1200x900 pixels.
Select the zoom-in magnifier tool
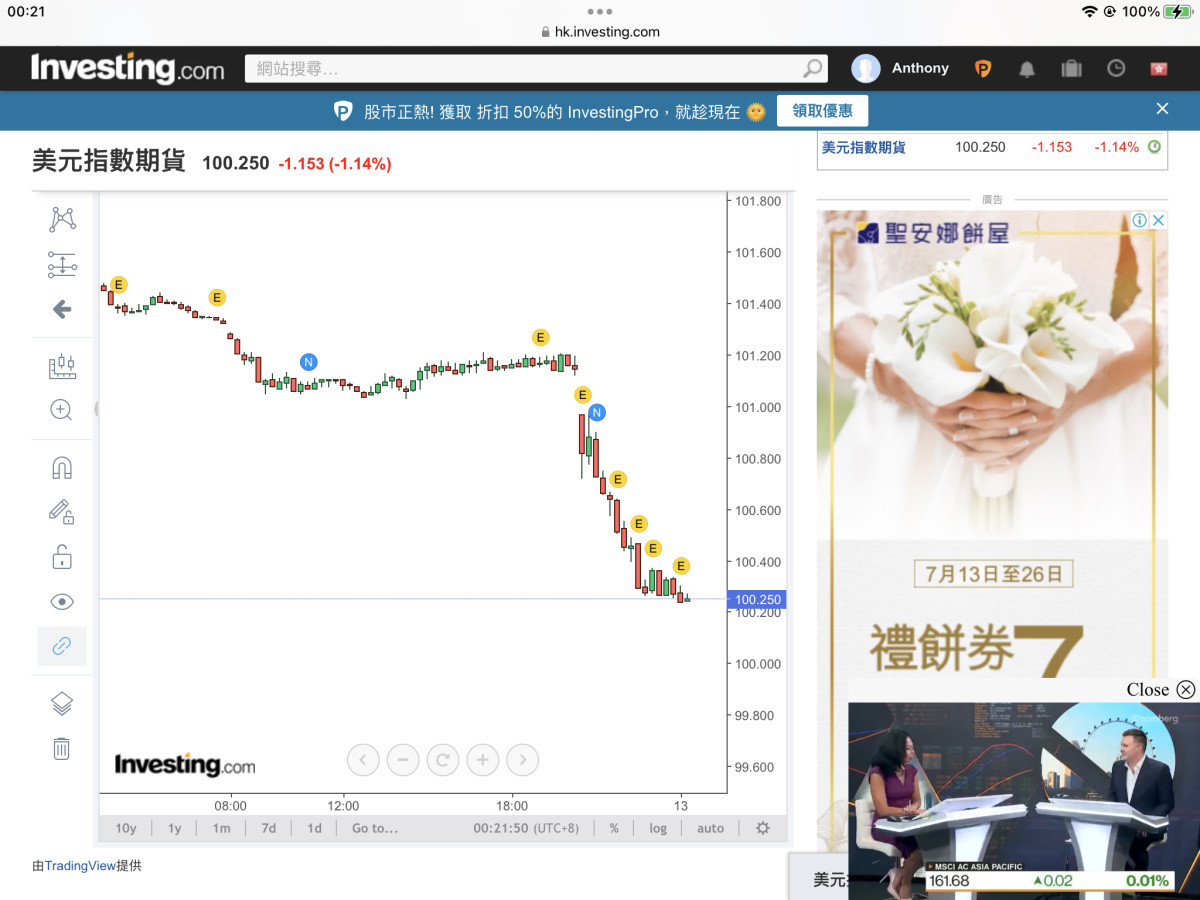pyautogui.click(x=62, y=409)
